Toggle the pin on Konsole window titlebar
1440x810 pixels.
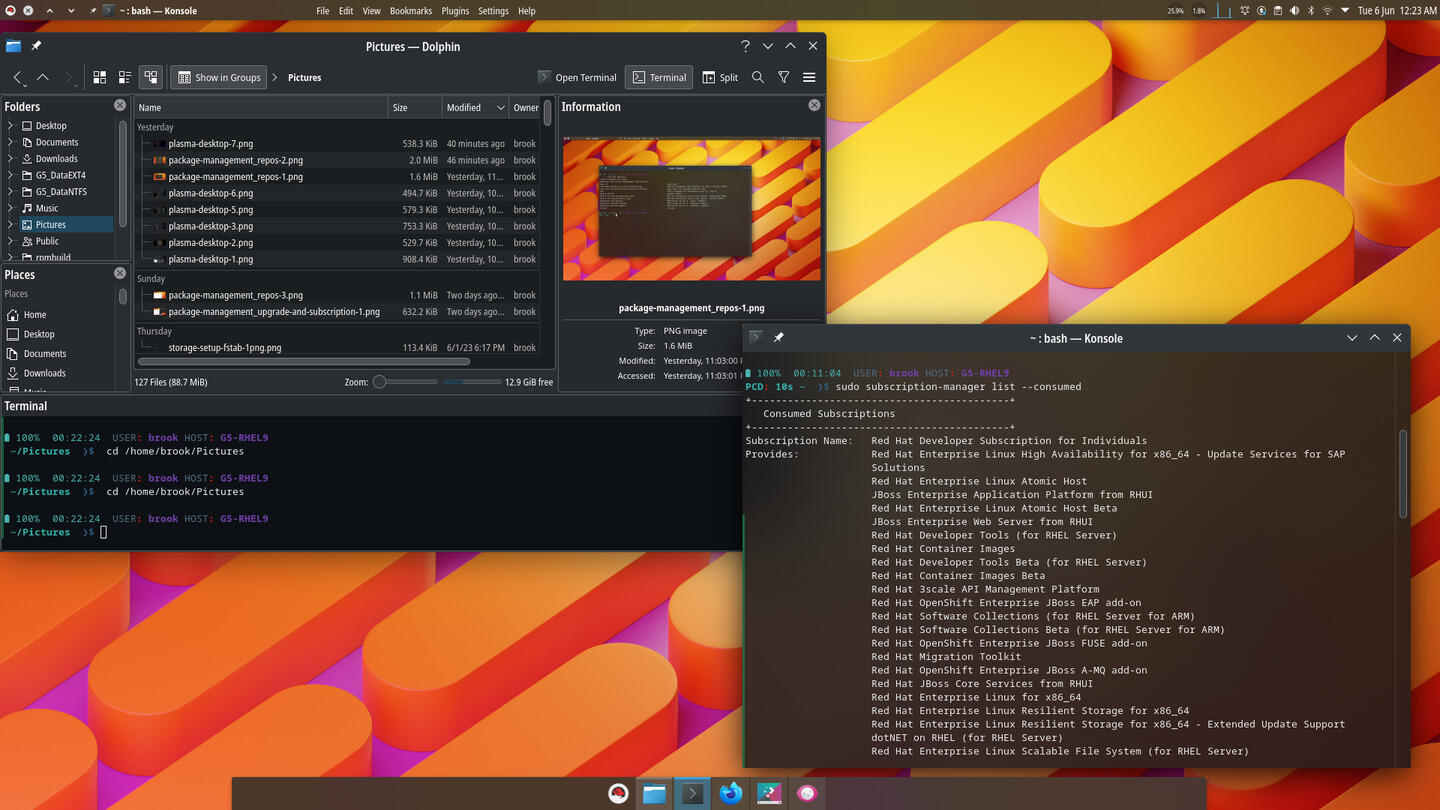point(778,338)
